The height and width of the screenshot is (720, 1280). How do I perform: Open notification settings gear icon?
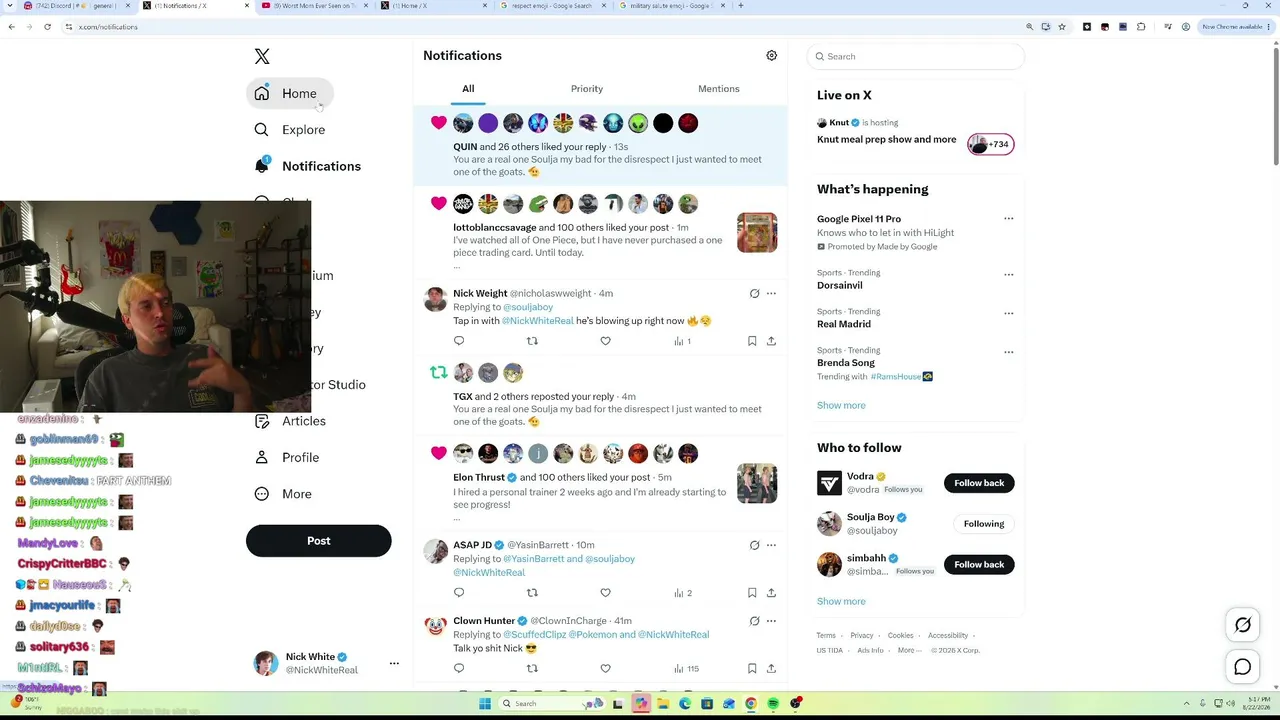click(771, 56)
